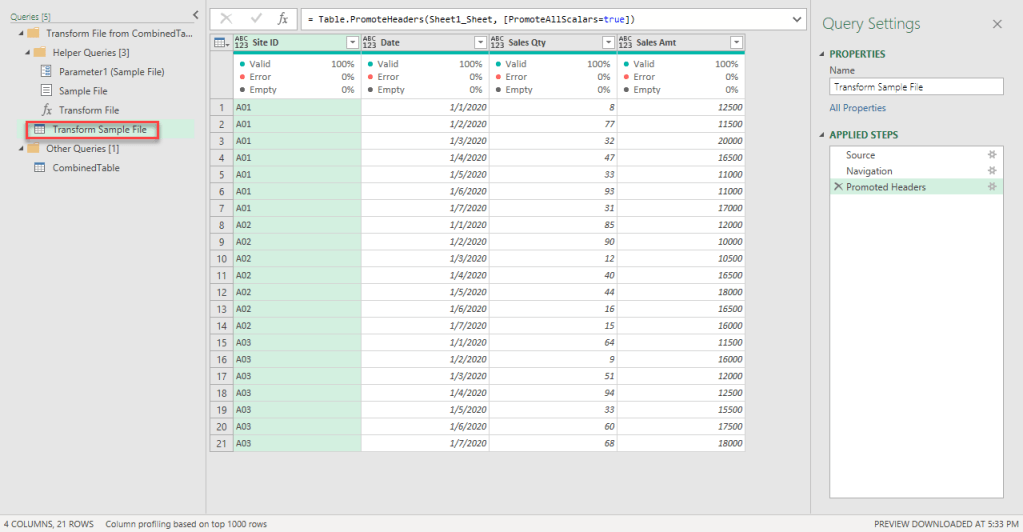
Task: Open gear settings for Promoted Headers step
Action: click(x=992, y=187)
